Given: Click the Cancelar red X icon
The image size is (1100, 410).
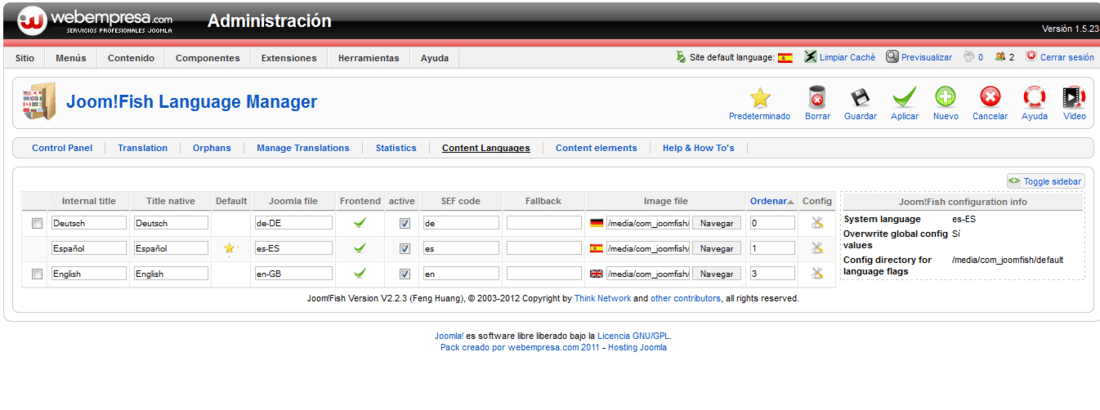Looking at the screenshot, I should pyautogui.click(x=990, y=98).
